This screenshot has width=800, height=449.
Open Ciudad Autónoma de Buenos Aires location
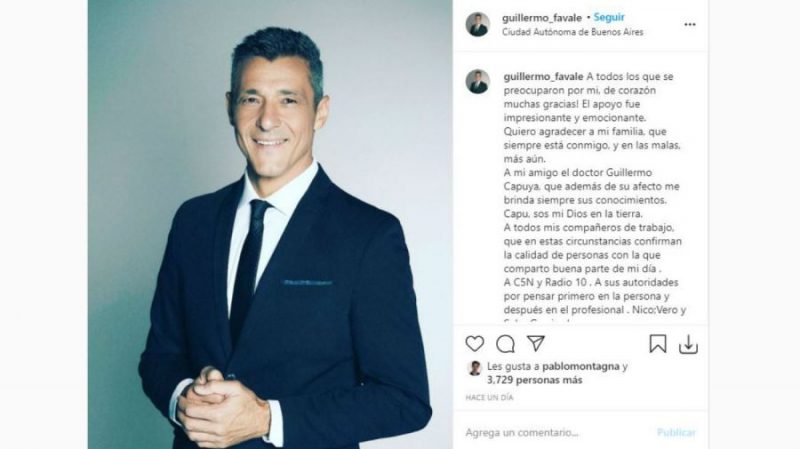(572, 32)
